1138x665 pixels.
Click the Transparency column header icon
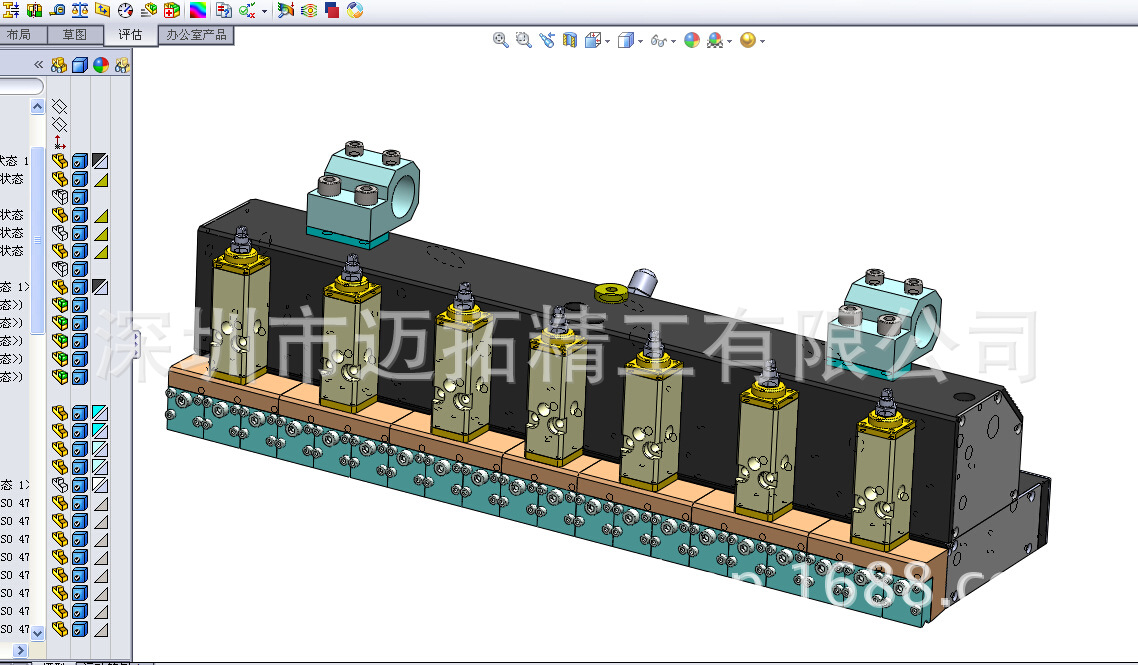point(122,65)
